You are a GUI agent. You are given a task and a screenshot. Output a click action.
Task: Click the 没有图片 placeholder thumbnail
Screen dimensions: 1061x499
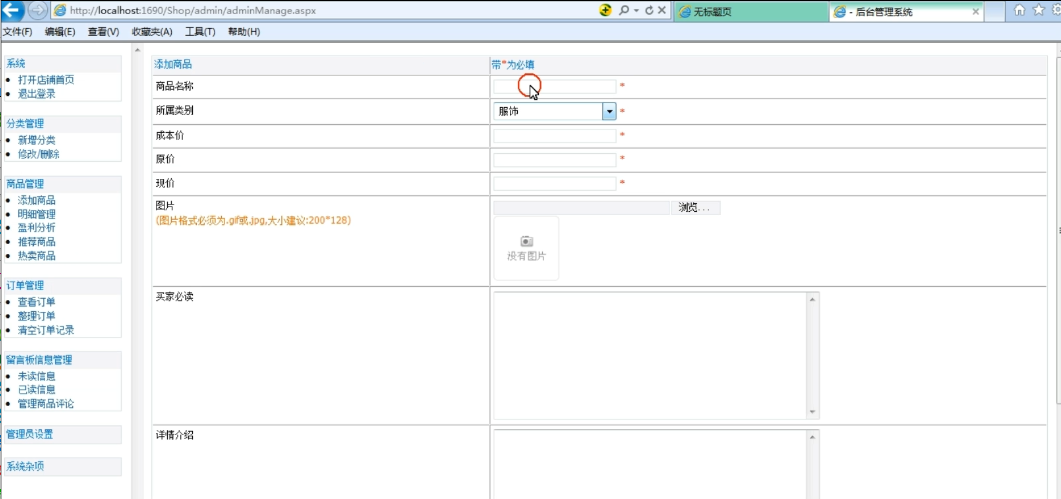point(526,248)
